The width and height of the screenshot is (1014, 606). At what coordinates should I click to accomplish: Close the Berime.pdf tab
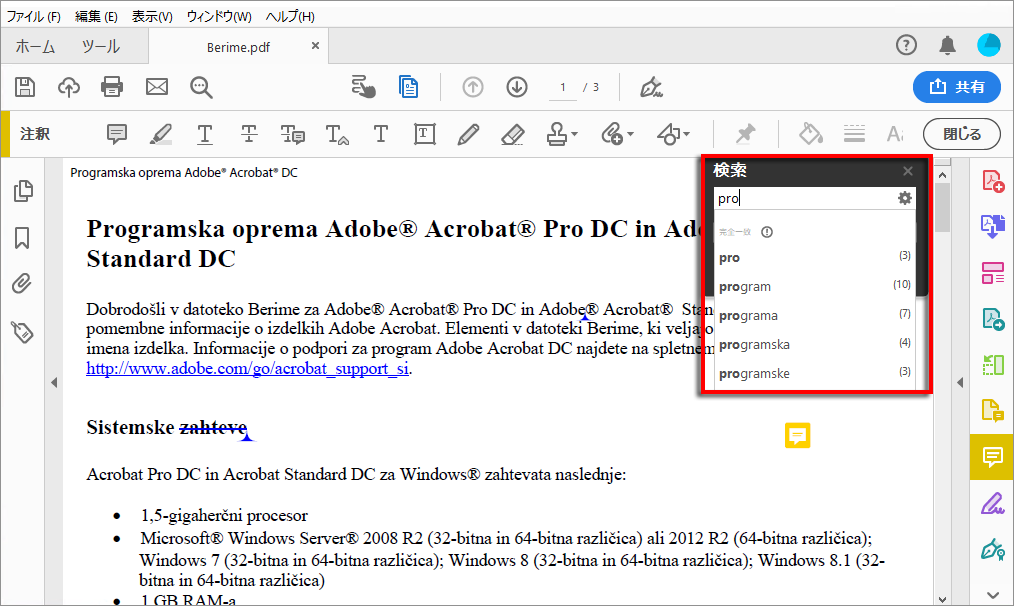click(315, 46)
